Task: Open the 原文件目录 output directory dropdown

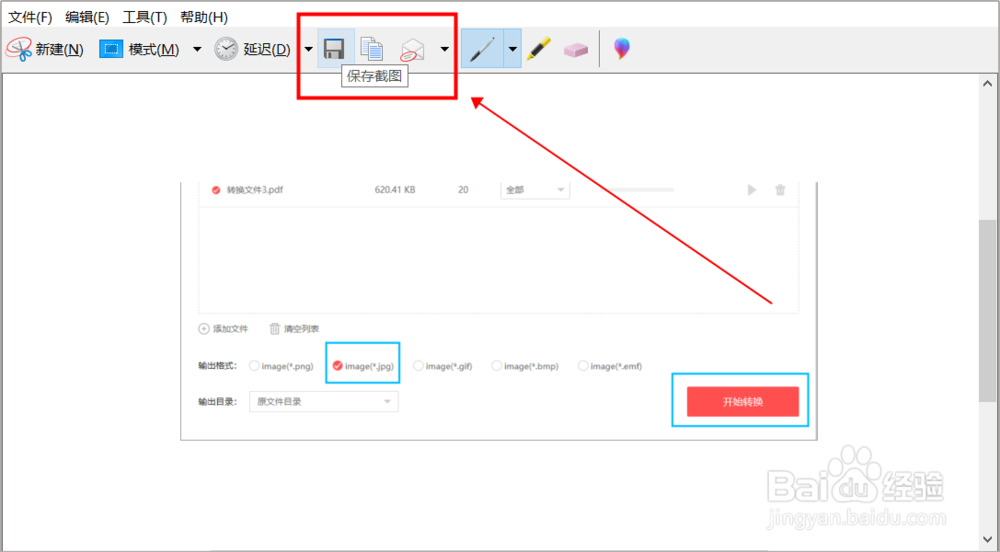Action: (324, 402)
